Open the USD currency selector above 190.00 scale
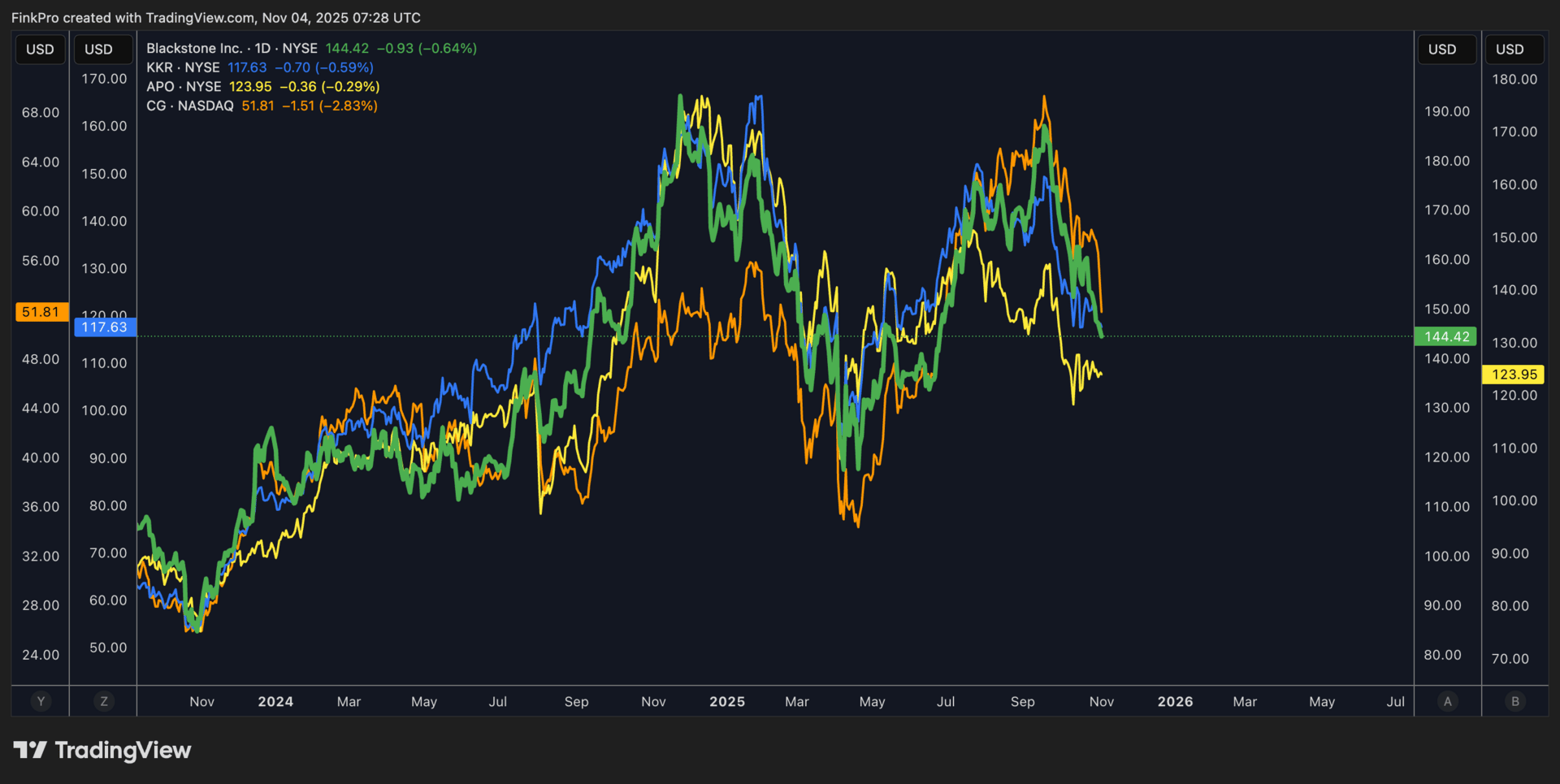The image size is (1560, 784). [x=1447, y=50]
